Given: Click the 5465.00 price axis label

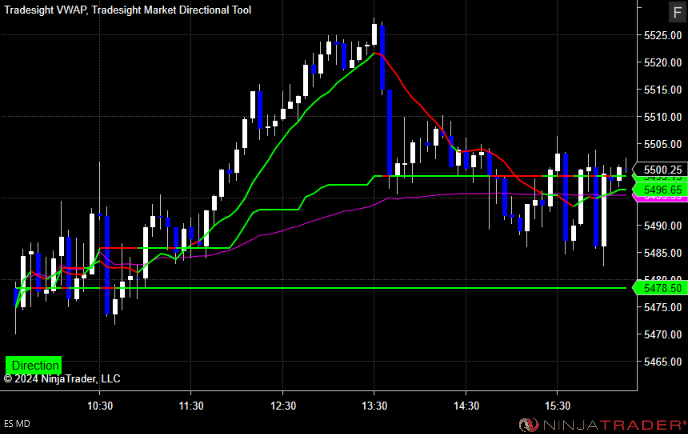Looking at the screenshot, I should (x=663, y=362).
